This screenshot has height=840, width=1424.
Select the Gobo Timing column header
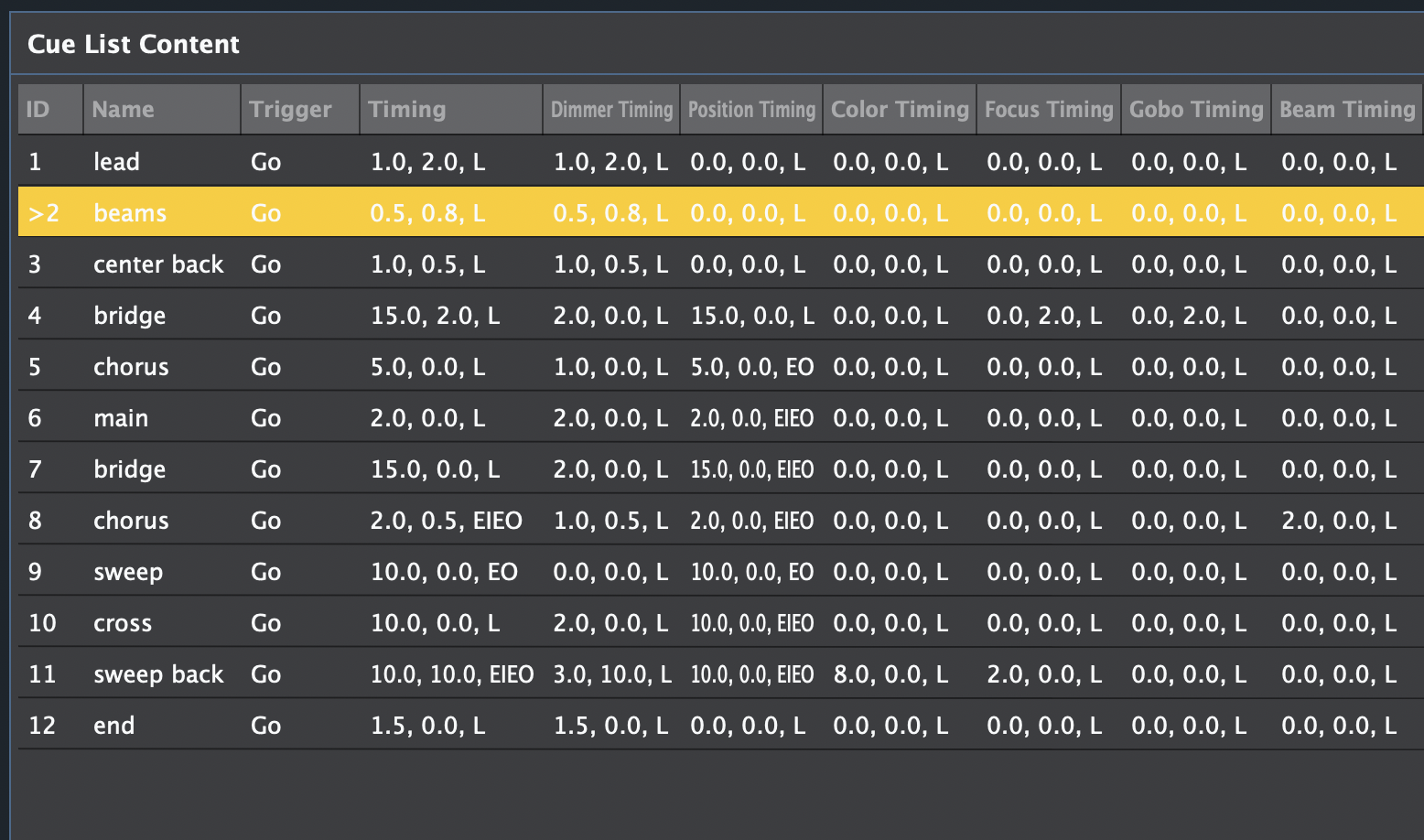pyautogui.click(x=1196, y=110)
